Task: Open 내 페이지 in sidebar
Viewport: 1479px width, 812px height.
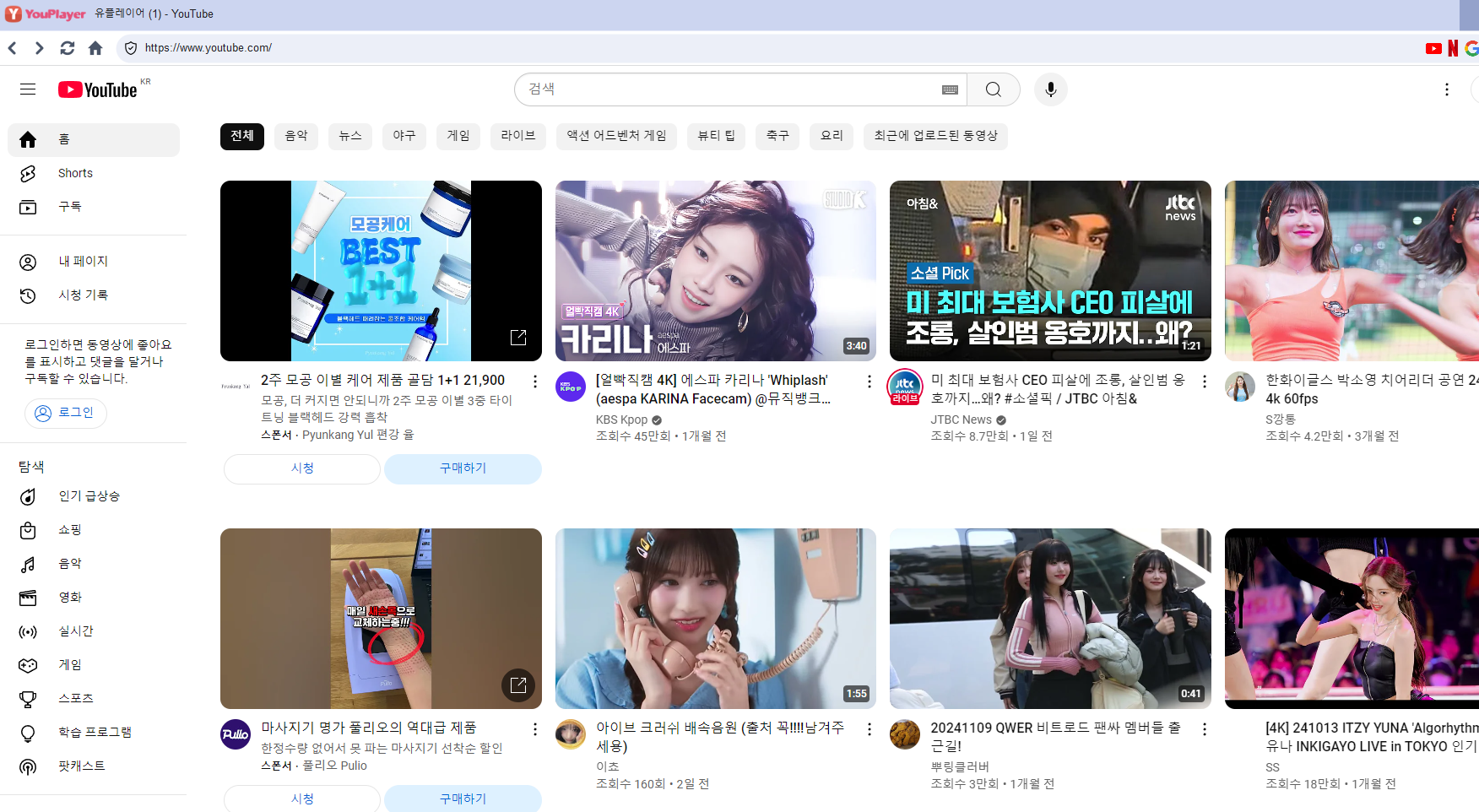Action: [x=94, y=262]
